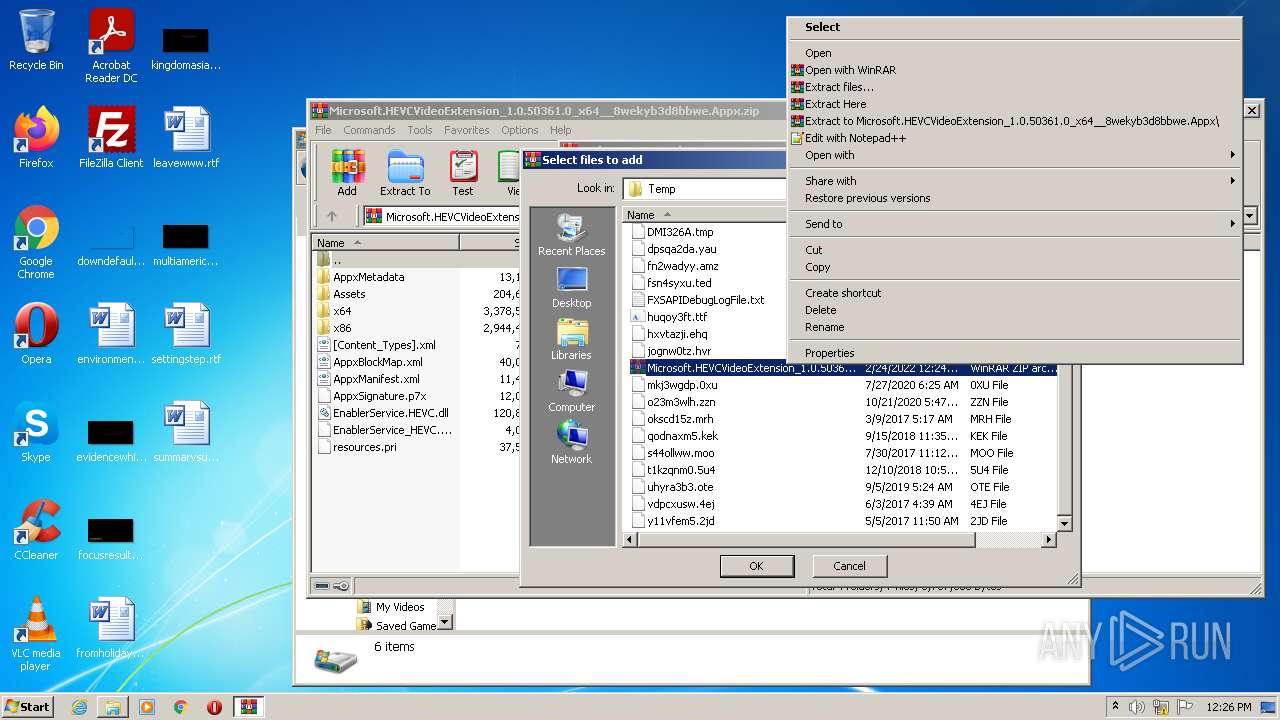Choose Open with WinRAR in context menu
This screenshot has height=720, width=1280.
tap(1014, 70)
